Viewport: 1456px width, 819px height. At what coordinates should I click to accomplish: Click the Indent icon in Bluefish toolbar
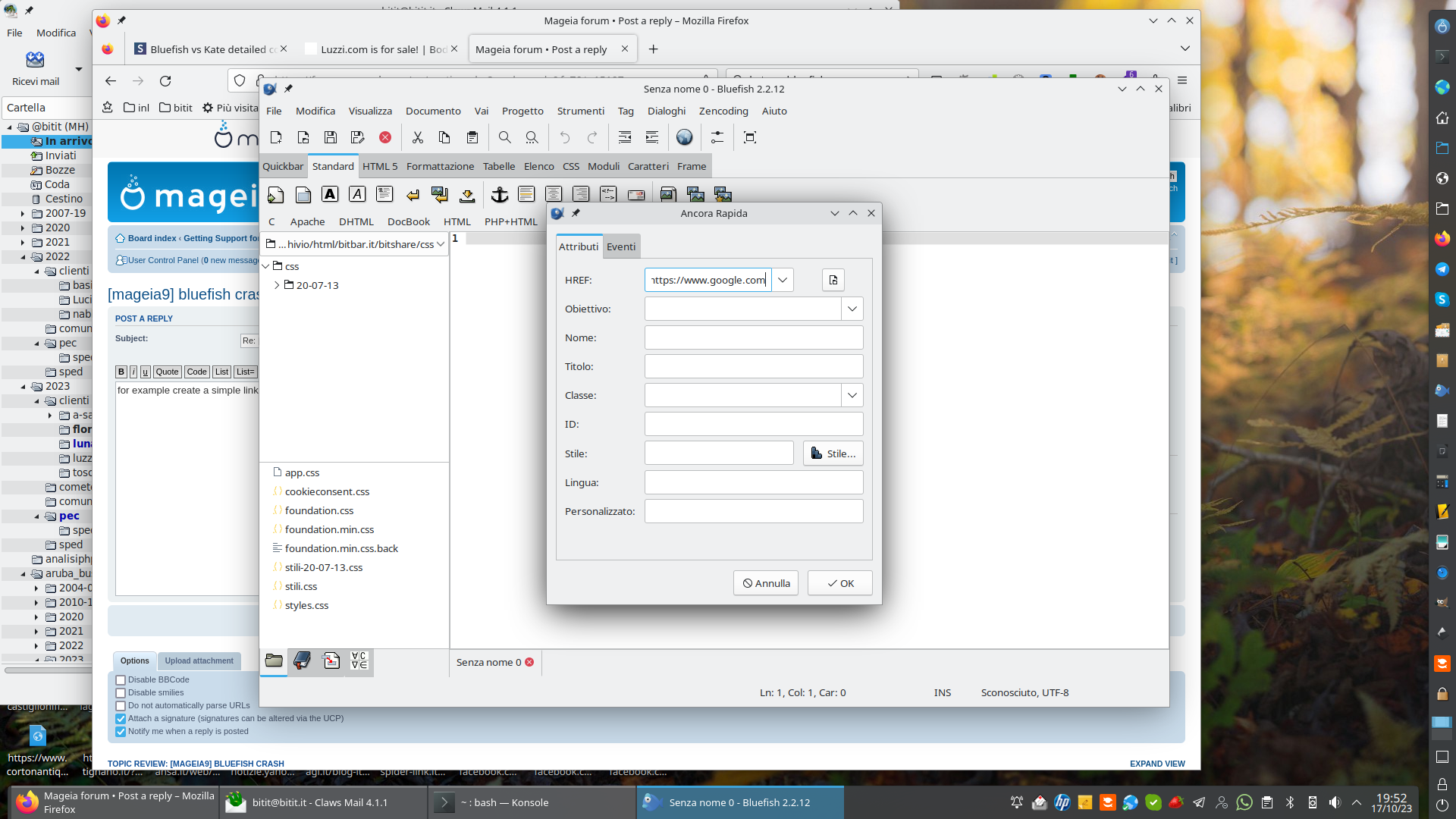652,137
